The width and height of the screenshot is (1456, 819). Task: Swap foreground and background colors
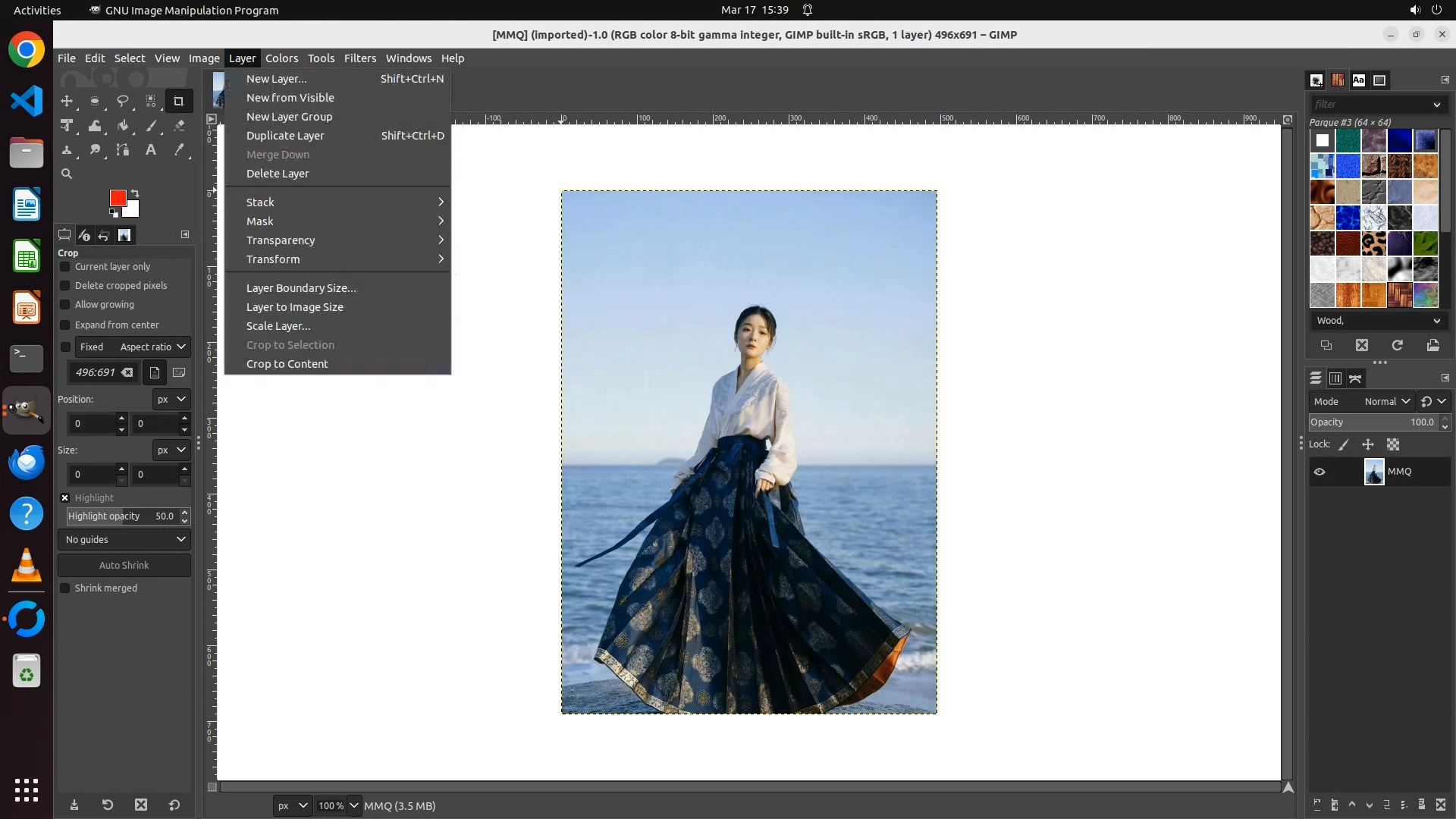(135, 193)
